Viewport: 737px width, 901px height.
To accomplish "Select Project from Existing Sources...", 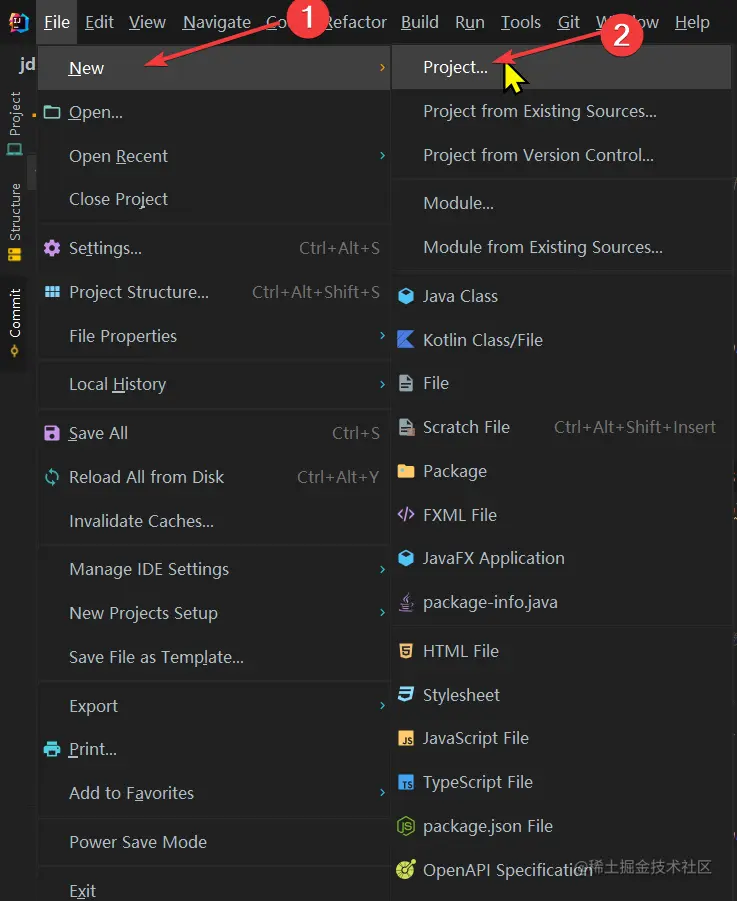I will [x=561, y=111].
